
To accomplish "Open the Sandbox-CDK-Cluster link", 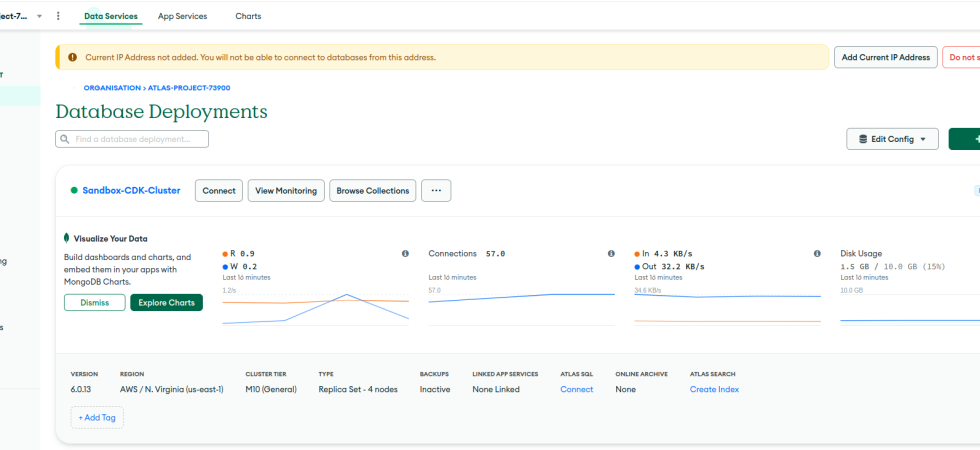I will [131, 191].
